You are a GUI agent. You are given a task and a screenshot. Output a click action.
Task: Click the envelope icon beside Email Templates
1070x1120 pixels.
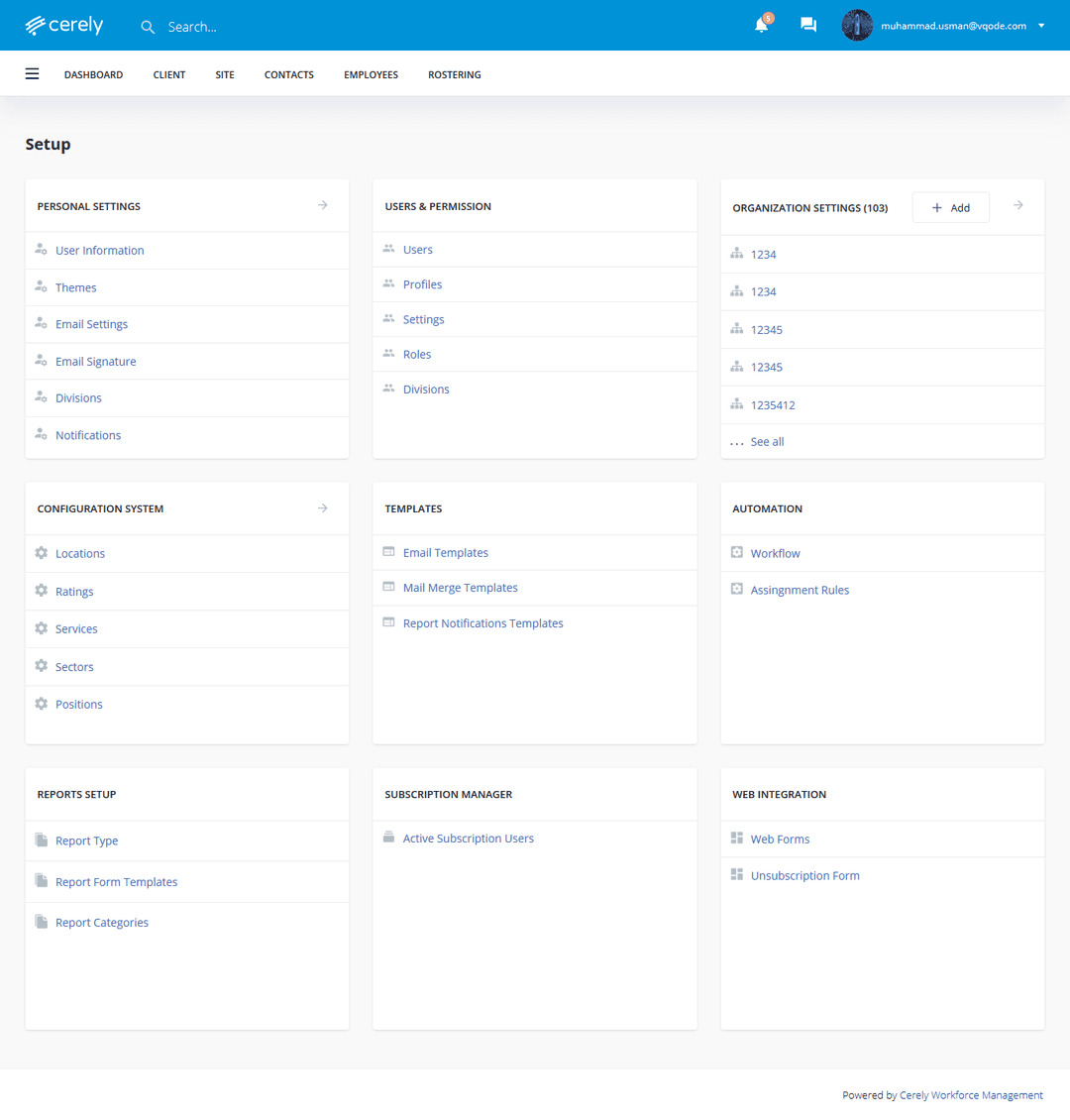tap(388, 552)
